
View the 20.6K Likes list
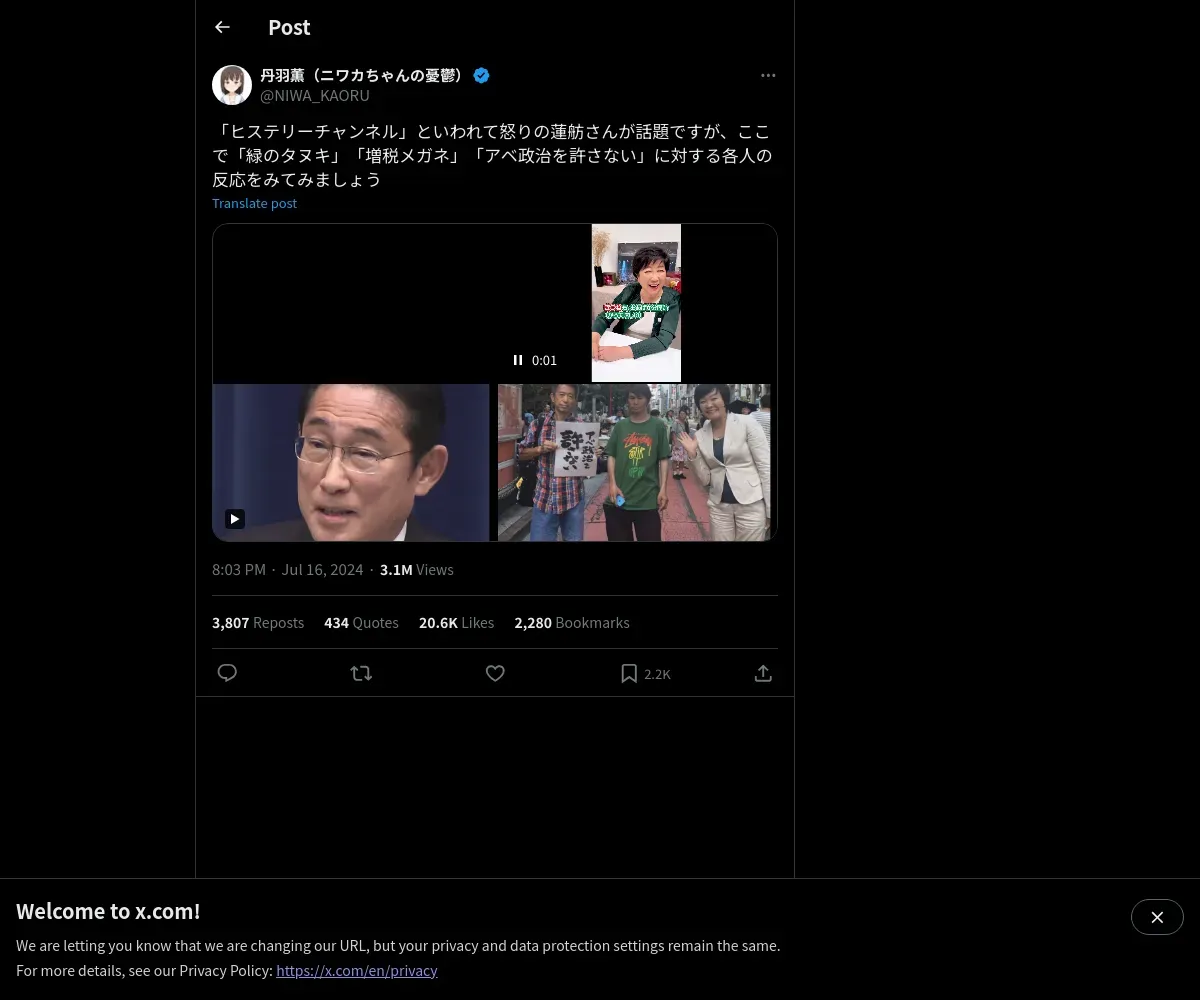(456, 622)
